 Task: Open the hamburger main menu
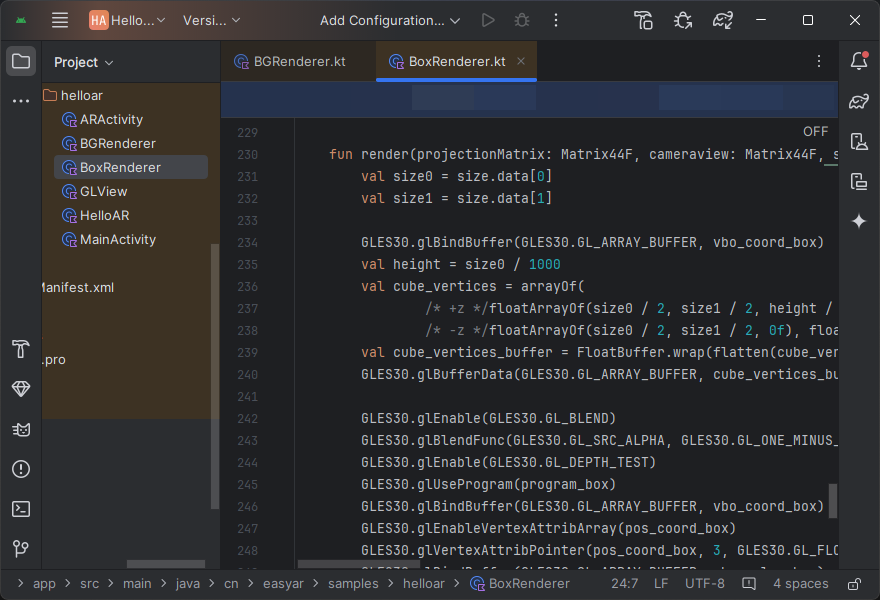tap(60, 20)
